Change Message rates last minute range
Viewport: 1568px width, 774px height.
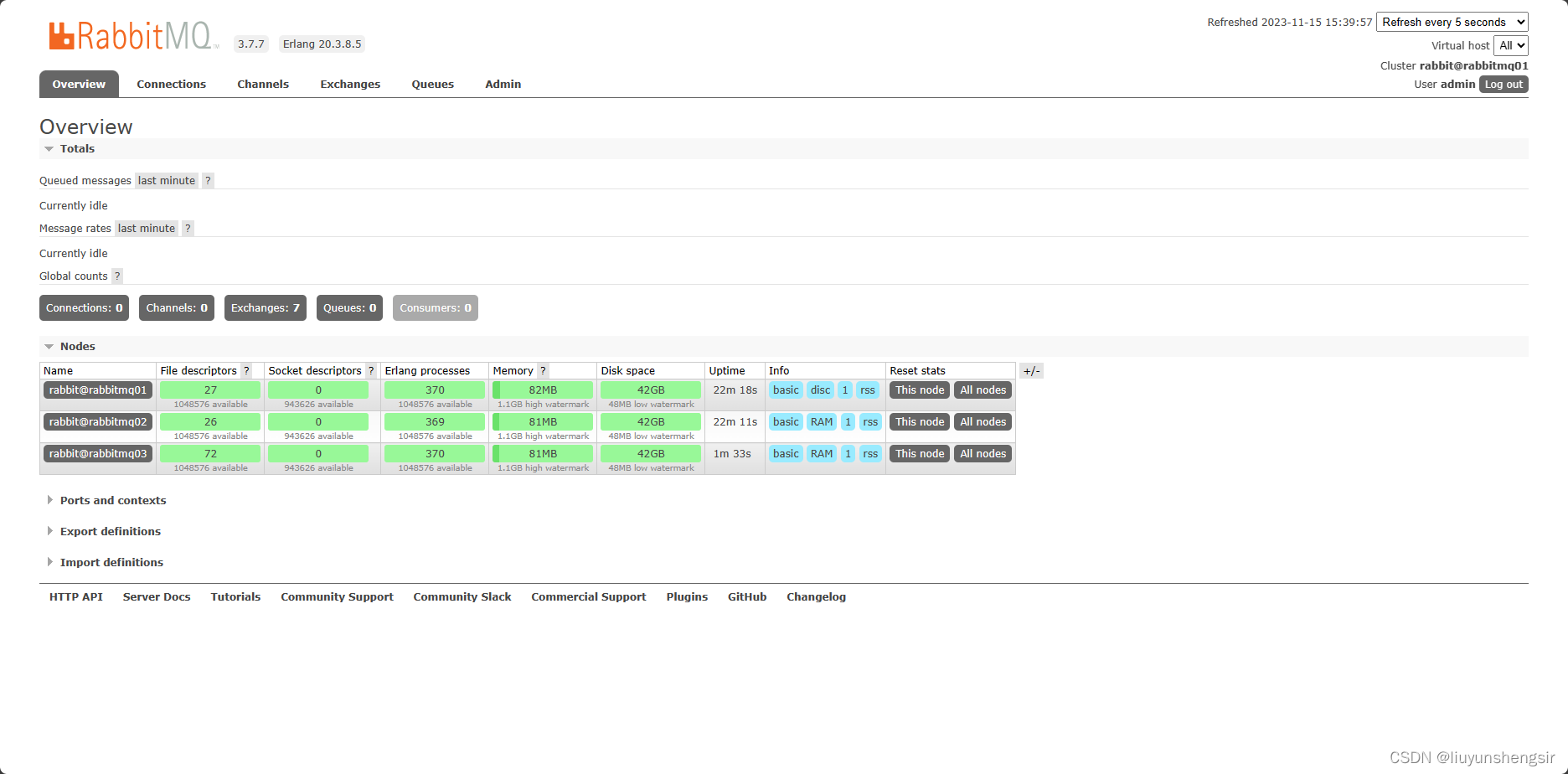click(x=147, y=228)
